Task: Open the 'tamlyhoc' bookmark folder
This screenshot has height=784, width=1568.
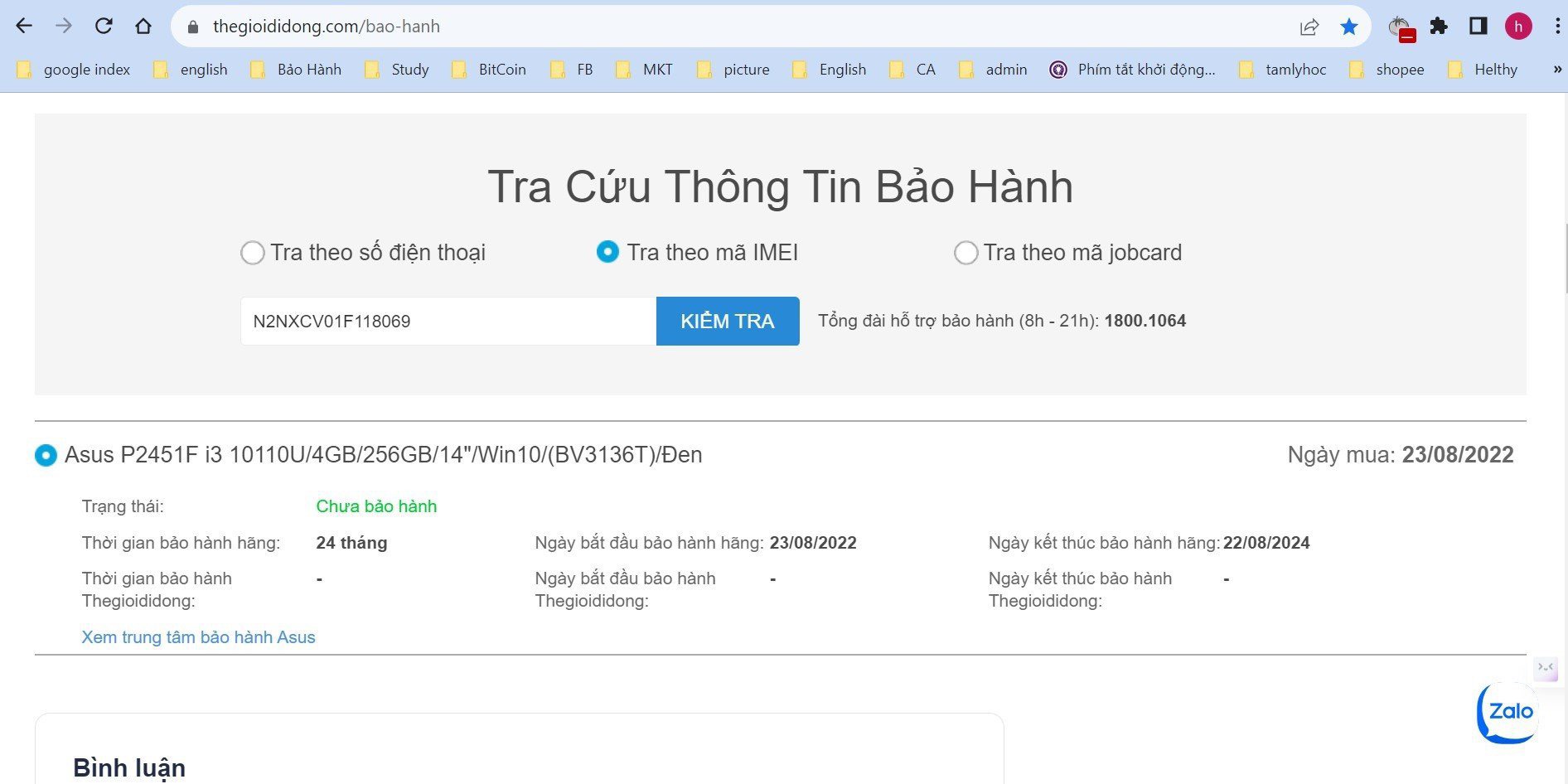Action: tap(1283, 70)
